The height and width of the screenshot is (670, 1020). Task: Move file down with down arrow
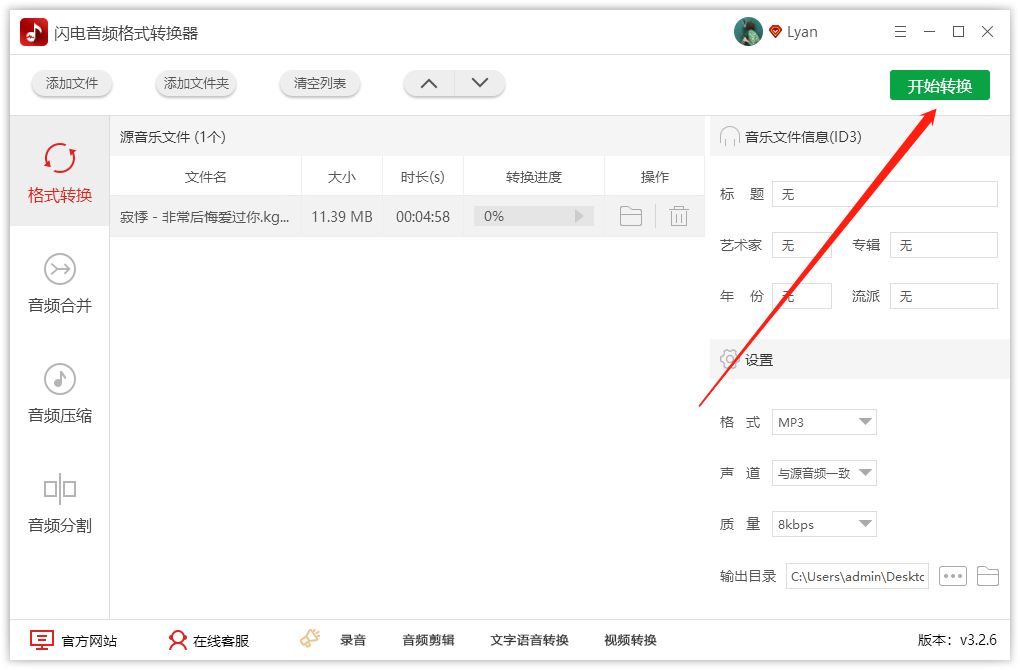[x=480, y=83]
